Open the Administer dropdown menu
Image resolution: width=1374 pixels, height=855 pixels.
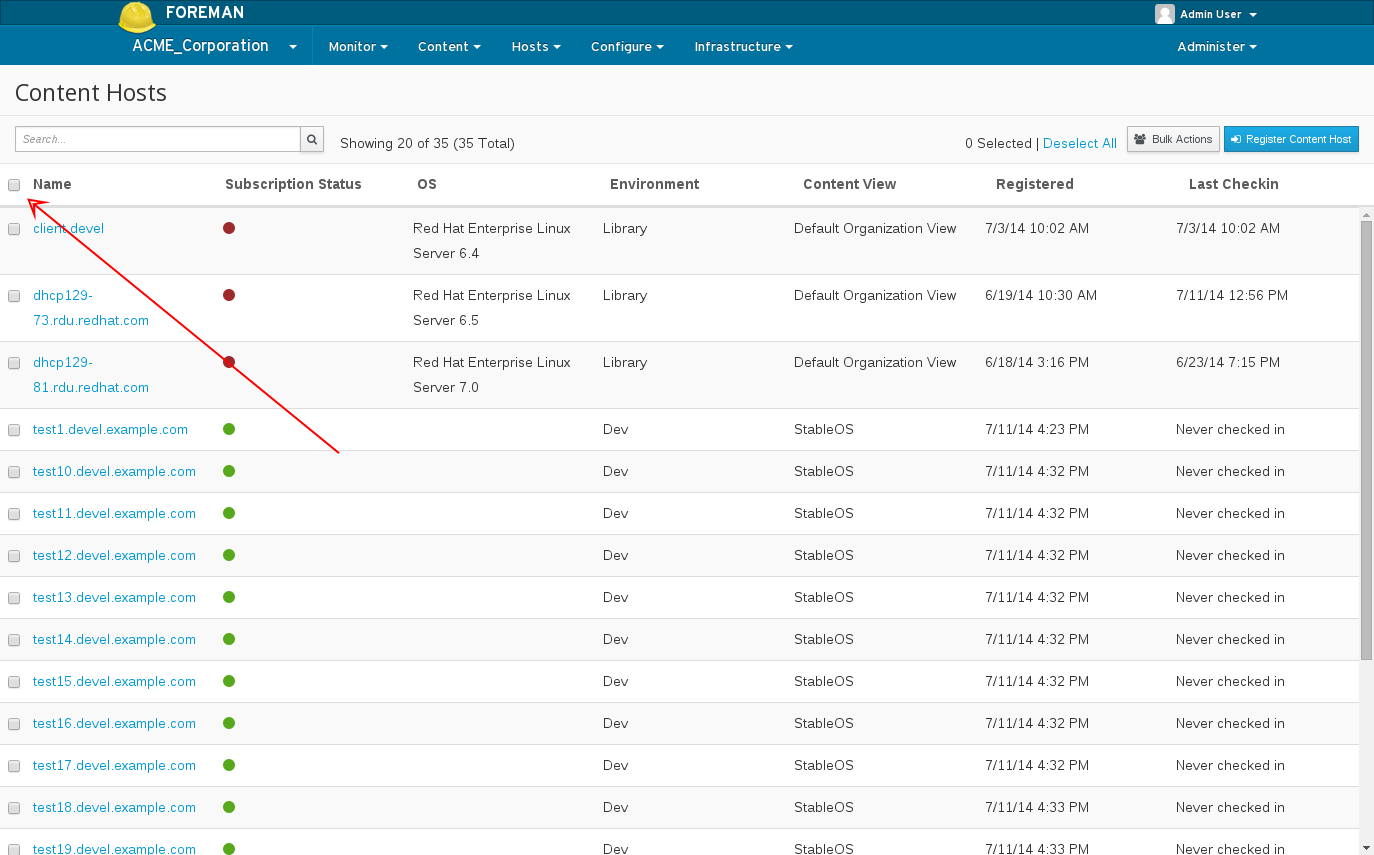click(1217, 47)
